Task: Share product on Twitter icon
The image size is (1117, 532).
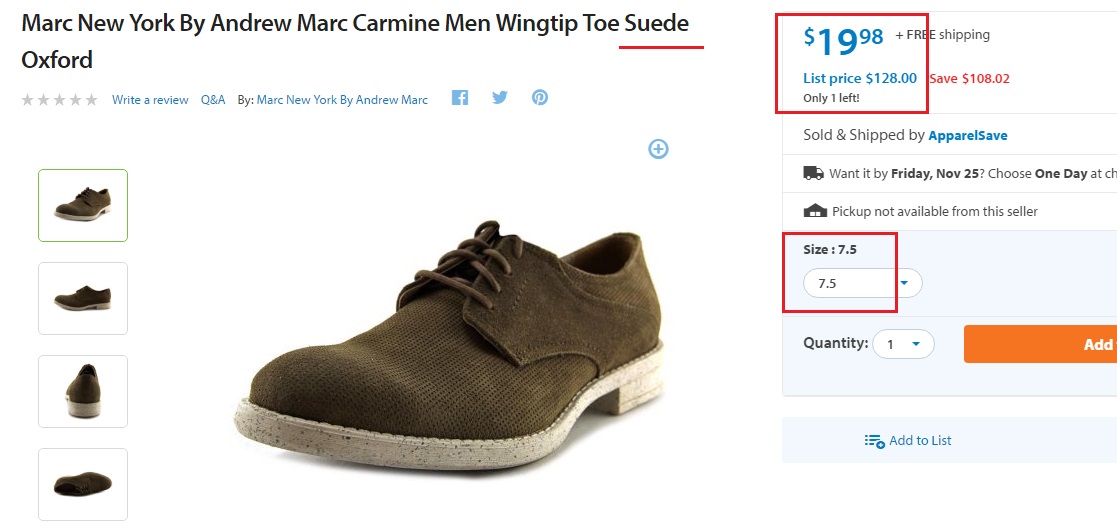Action: (500, 98)
